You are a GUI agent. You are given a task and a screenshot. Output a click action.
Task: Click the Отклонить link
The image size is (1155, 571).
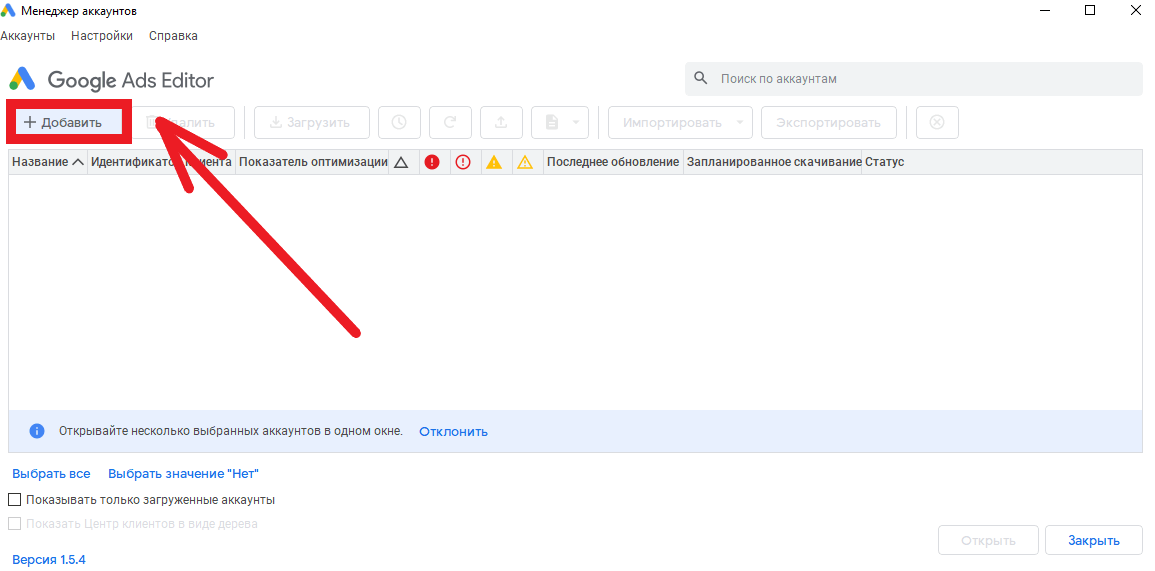(453, 432)
